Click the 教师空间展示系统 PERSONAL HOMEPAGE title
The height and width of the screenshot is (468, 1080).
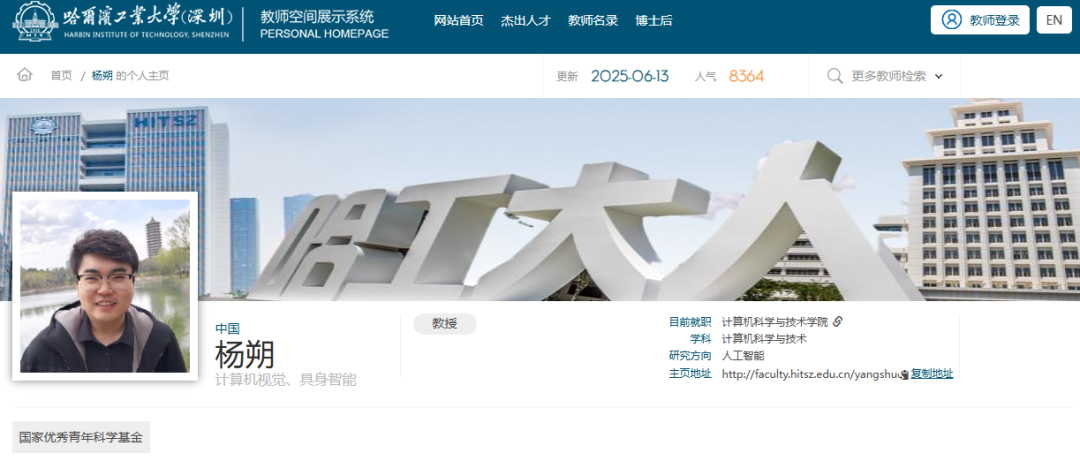coord(324,24)
